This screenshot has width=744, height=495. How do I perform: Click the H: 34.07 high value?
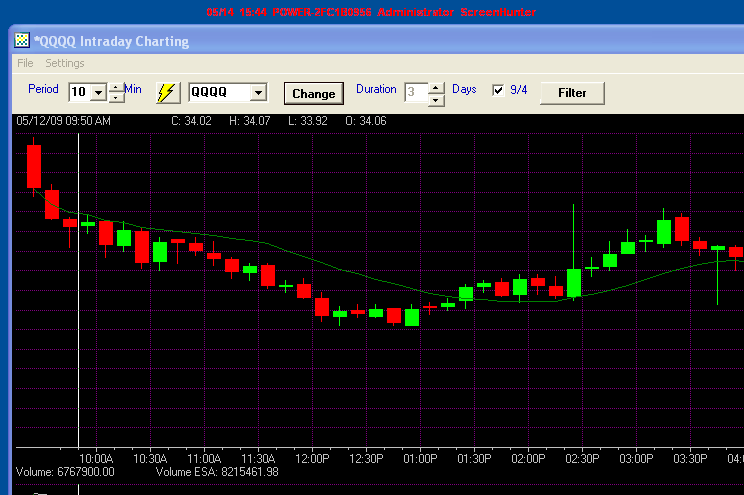250,121
